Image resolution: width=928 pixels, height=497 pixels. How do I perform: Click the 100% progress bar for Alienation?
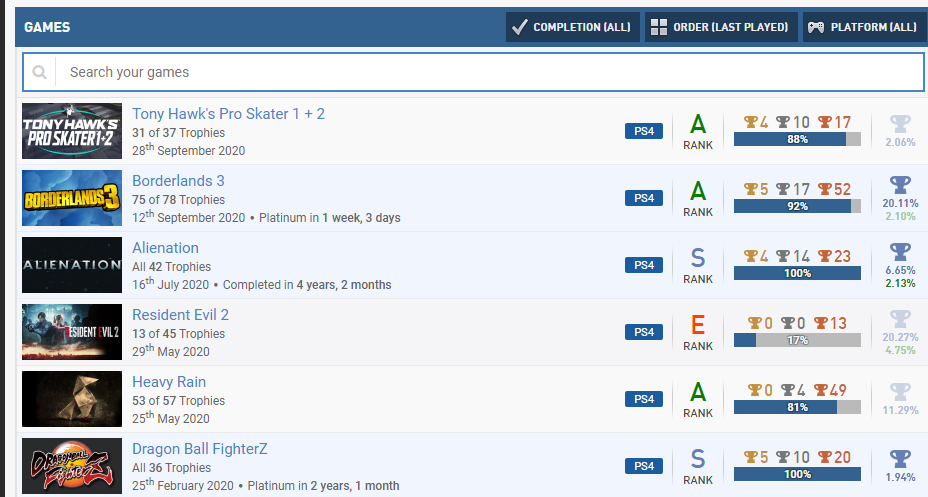(797, 273)
